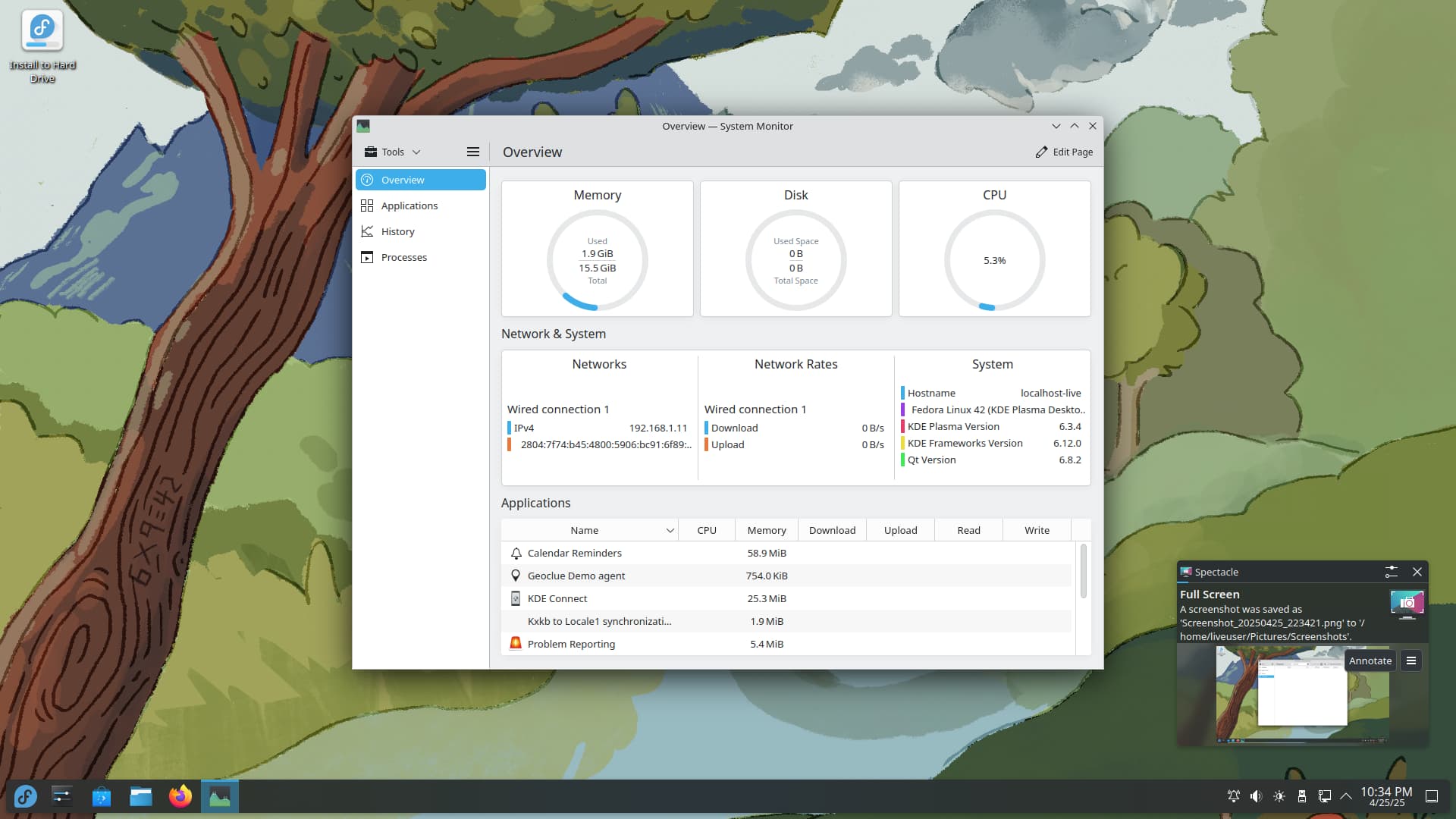Open the Fedora application launcher
Screen dimensions: 1456x819
pyautogui.click(x=25, y=796)
